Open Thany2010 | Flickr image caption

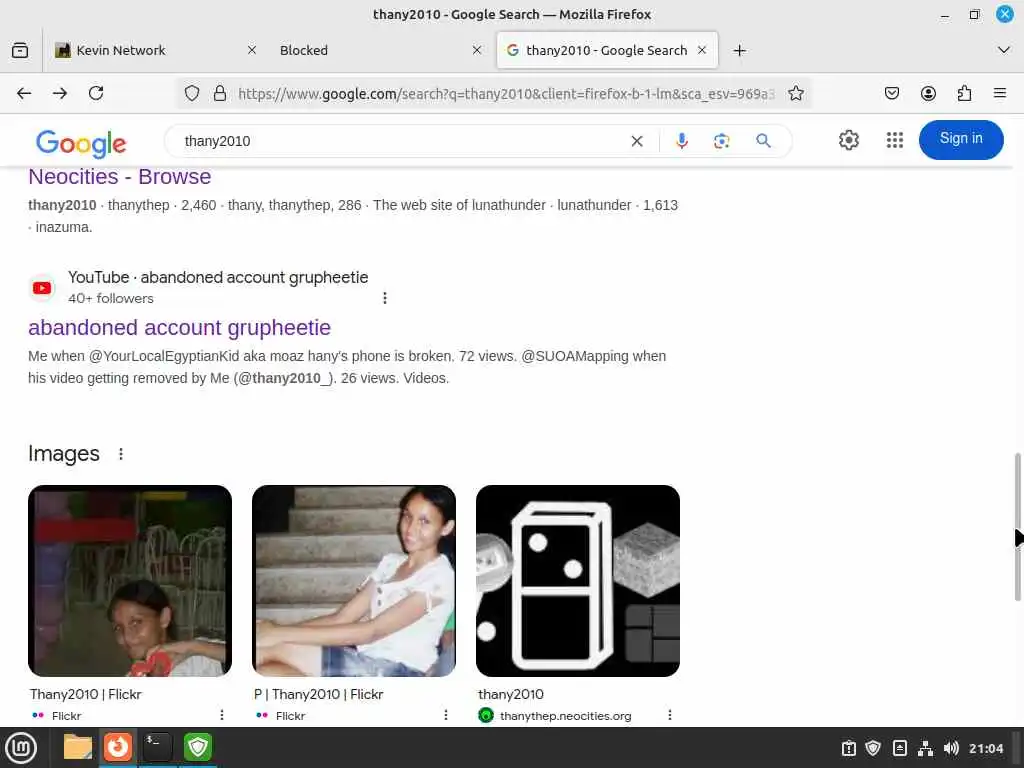[86, 694]
